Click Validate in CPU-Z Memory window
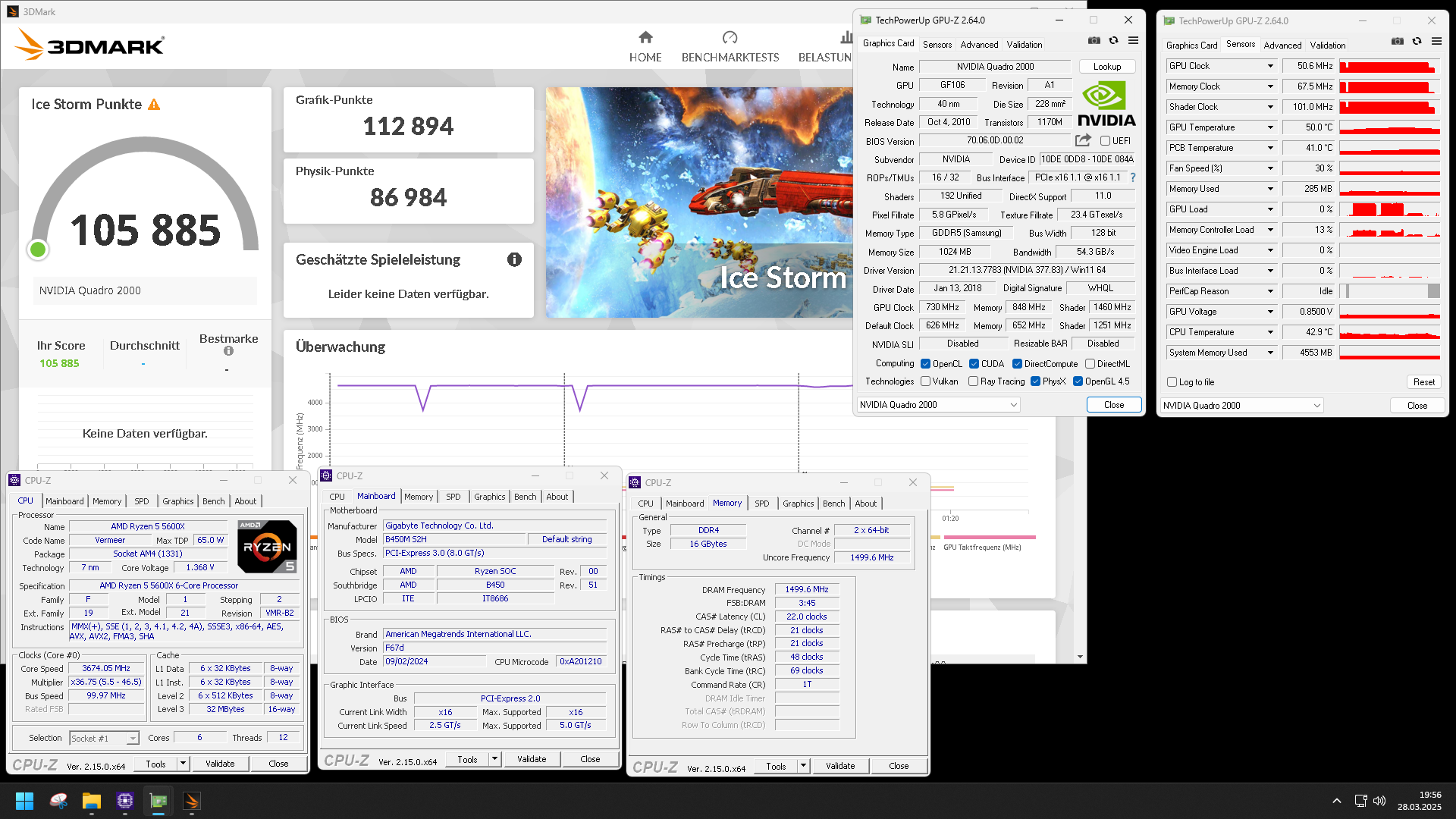1456x819 pixels. (x=840, y=766)
